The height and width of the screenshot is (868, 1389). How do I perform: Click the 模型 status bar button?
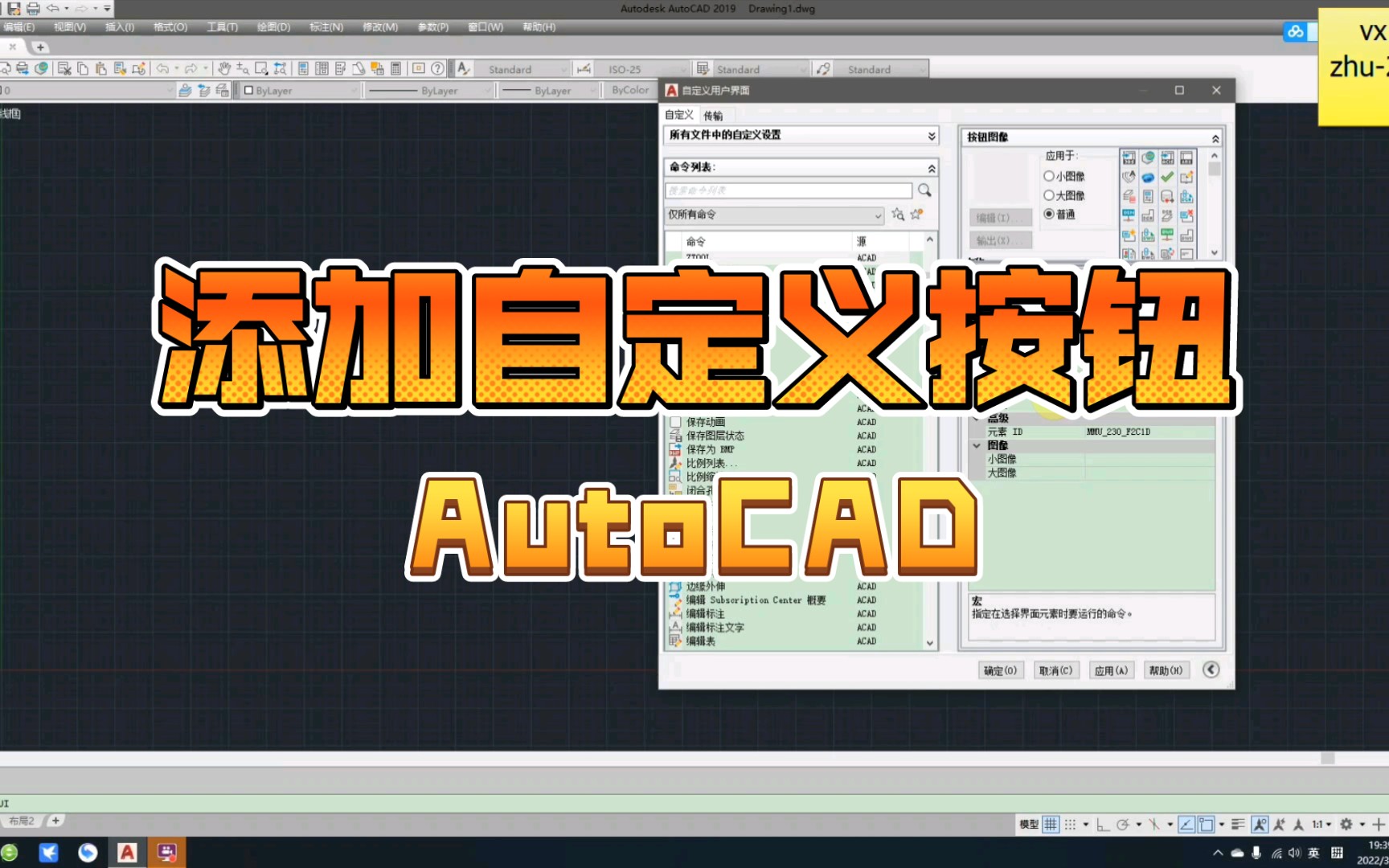pos(1029,824)
